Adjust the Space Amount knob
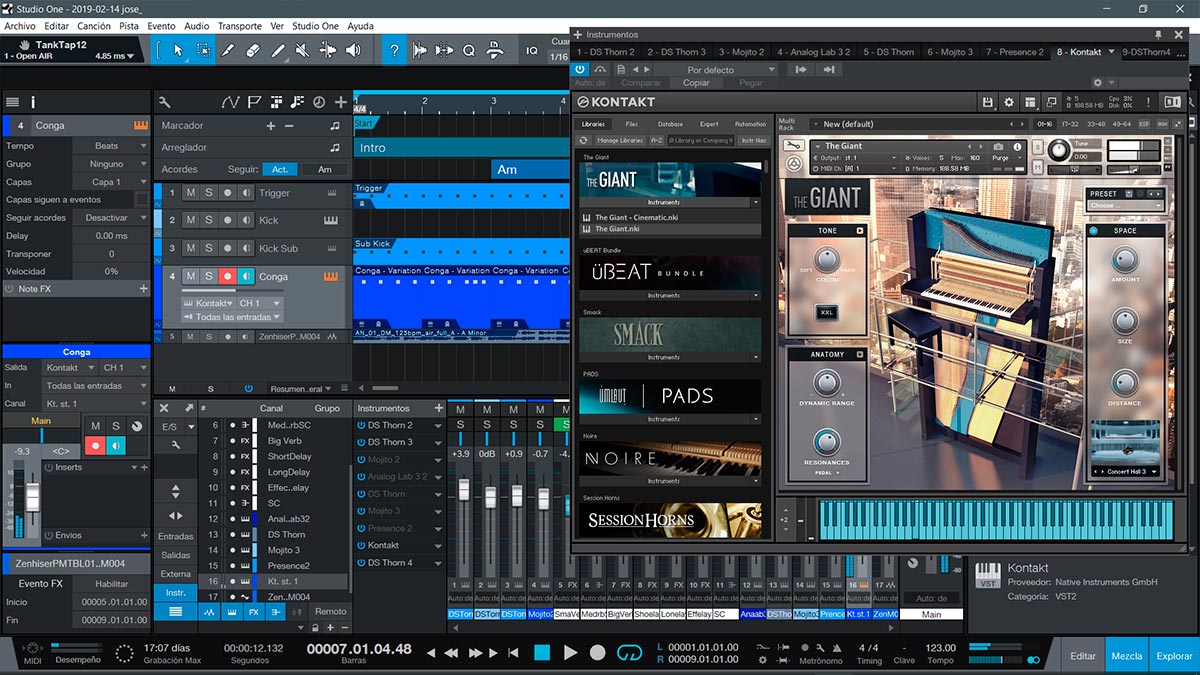The height and width of the screenshot is (675, 1200). 1125,259
